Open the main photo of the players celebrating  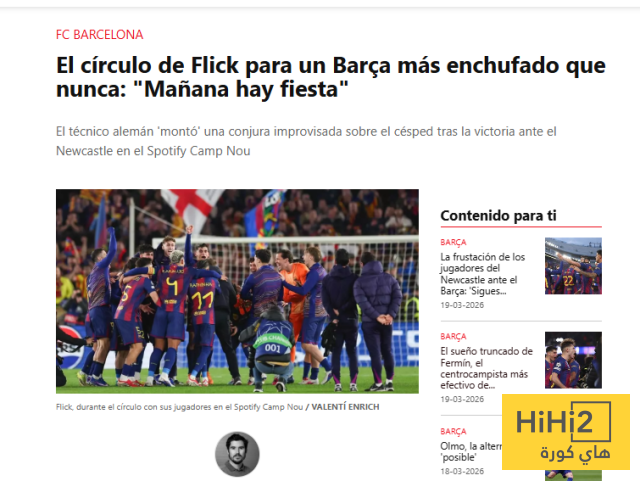(x=237, y=291)
